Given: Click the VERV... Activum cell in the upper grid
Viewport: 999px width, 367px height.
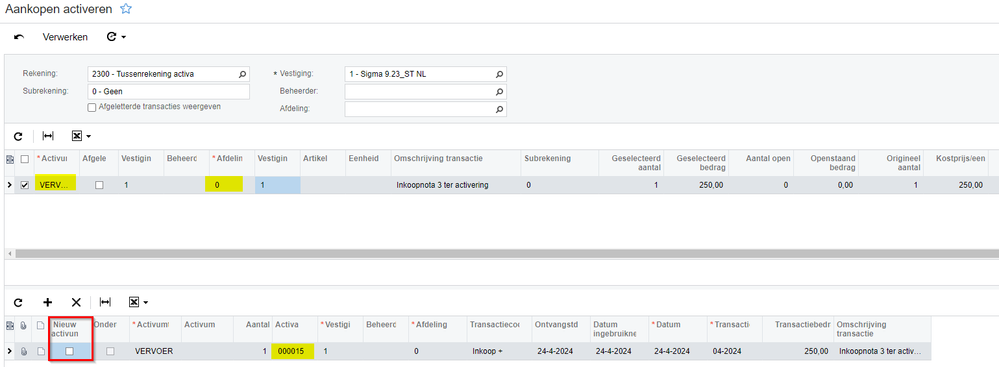Looking at the screenshot, I should coord(55,185).
